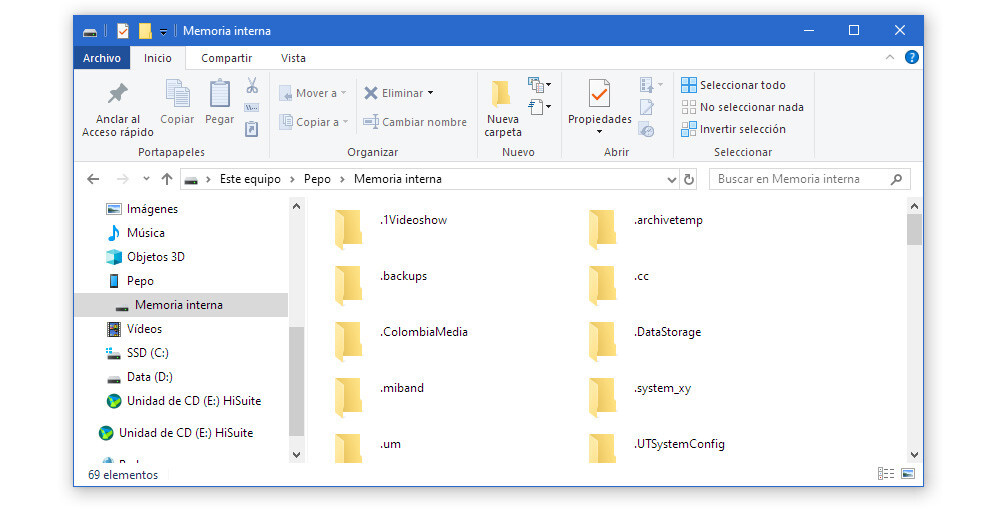This screenshot has width=1000, height=509.
Task: Click the Copiar icon in Portapapeles
Action: [177, 95]
